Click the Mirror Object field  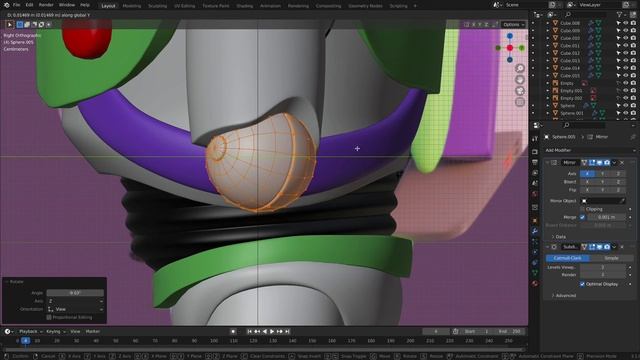click(603, 201)
